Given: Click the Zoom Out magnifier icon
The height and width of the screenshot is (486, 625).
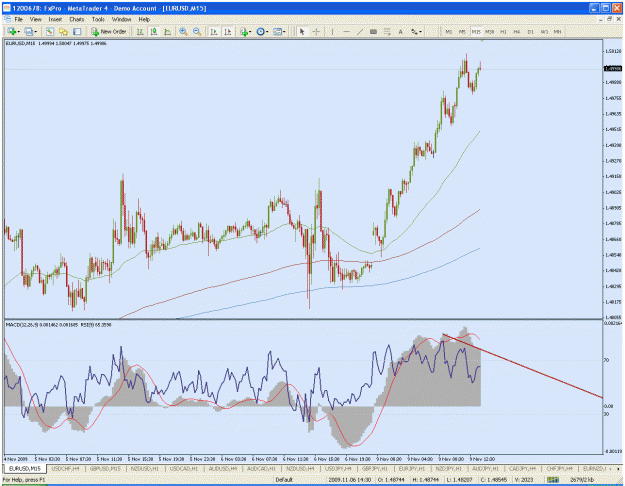Looking at the screenshot, I should point(197,31).
